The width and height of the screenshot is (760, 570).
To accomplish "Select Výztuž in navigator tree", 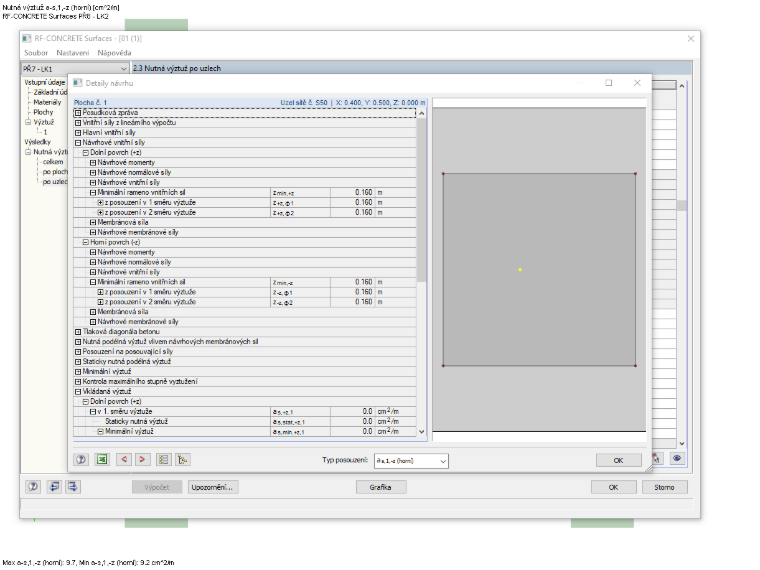I will pos(44,122).
